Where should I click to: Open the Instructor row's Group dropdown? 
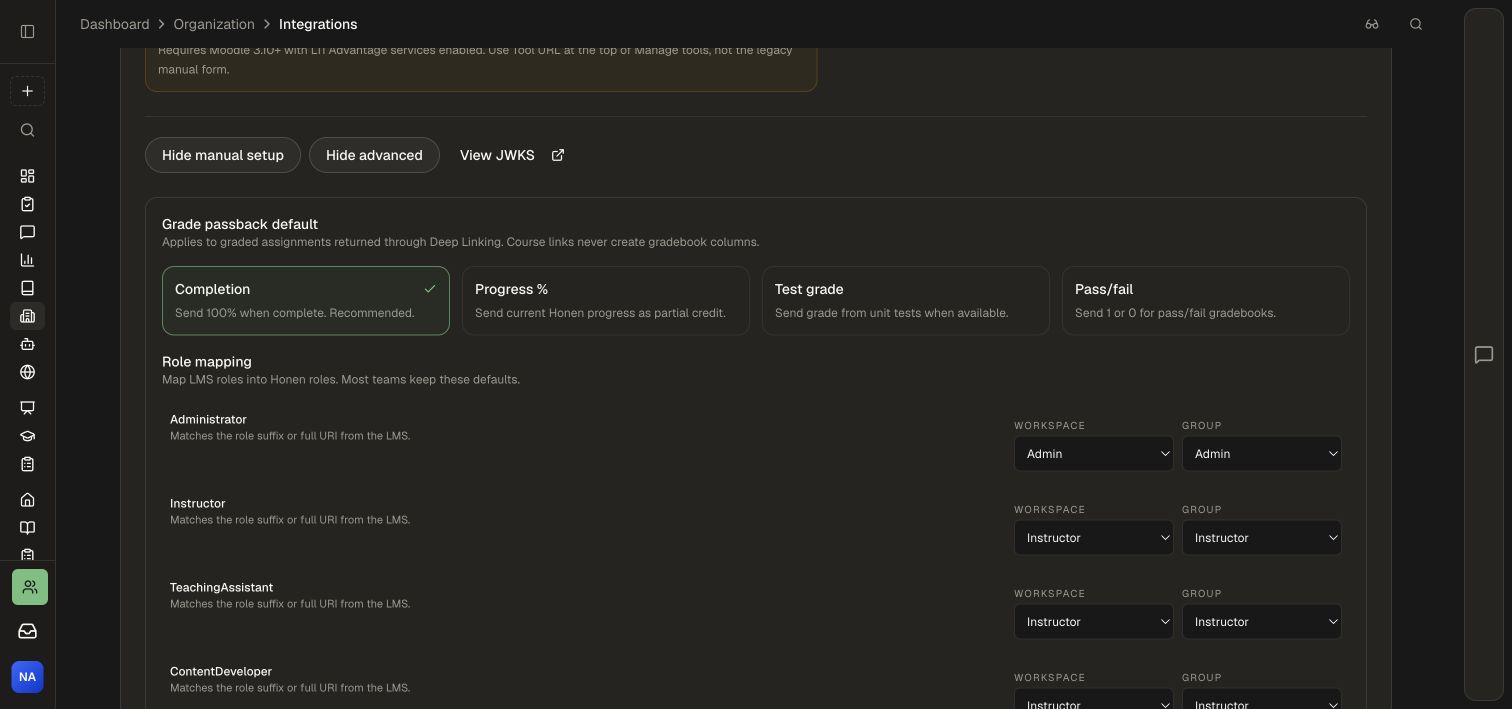(1262, 538)
